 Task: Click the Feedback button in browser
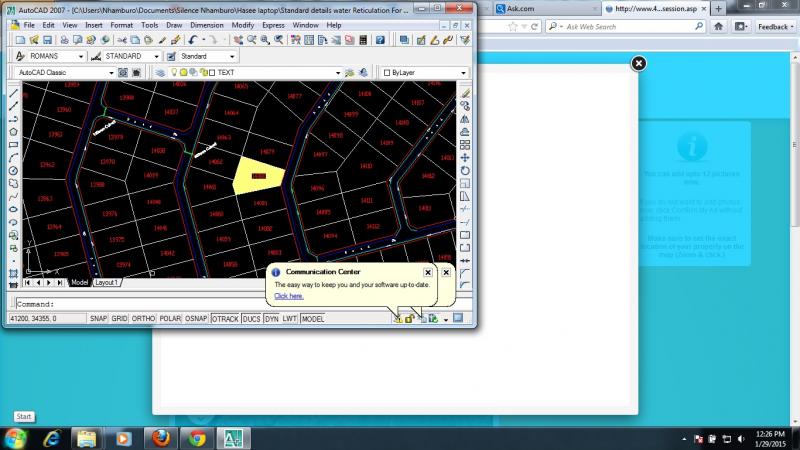coord(775,27)
